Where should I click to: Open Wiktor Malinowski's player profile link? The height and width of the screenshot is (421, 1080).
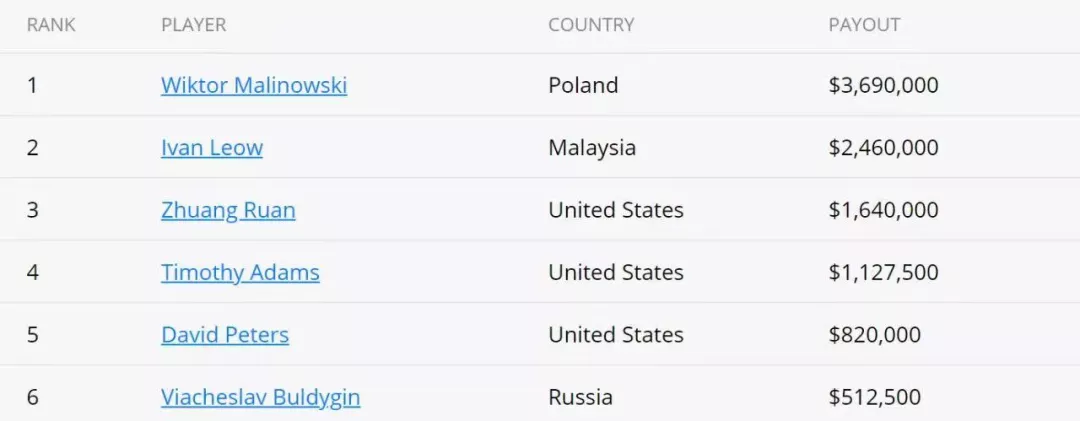click(254, 85)
